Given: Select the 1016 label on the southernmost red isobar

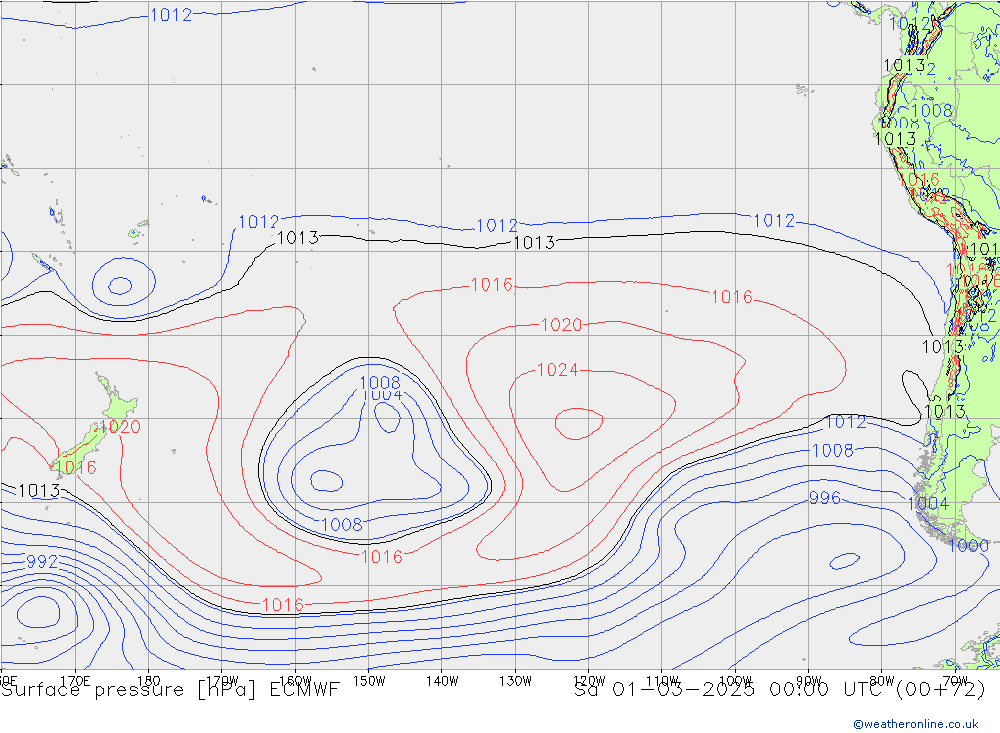Looking at the screenshot, I should pyautogui.click(x=283, y=605).
